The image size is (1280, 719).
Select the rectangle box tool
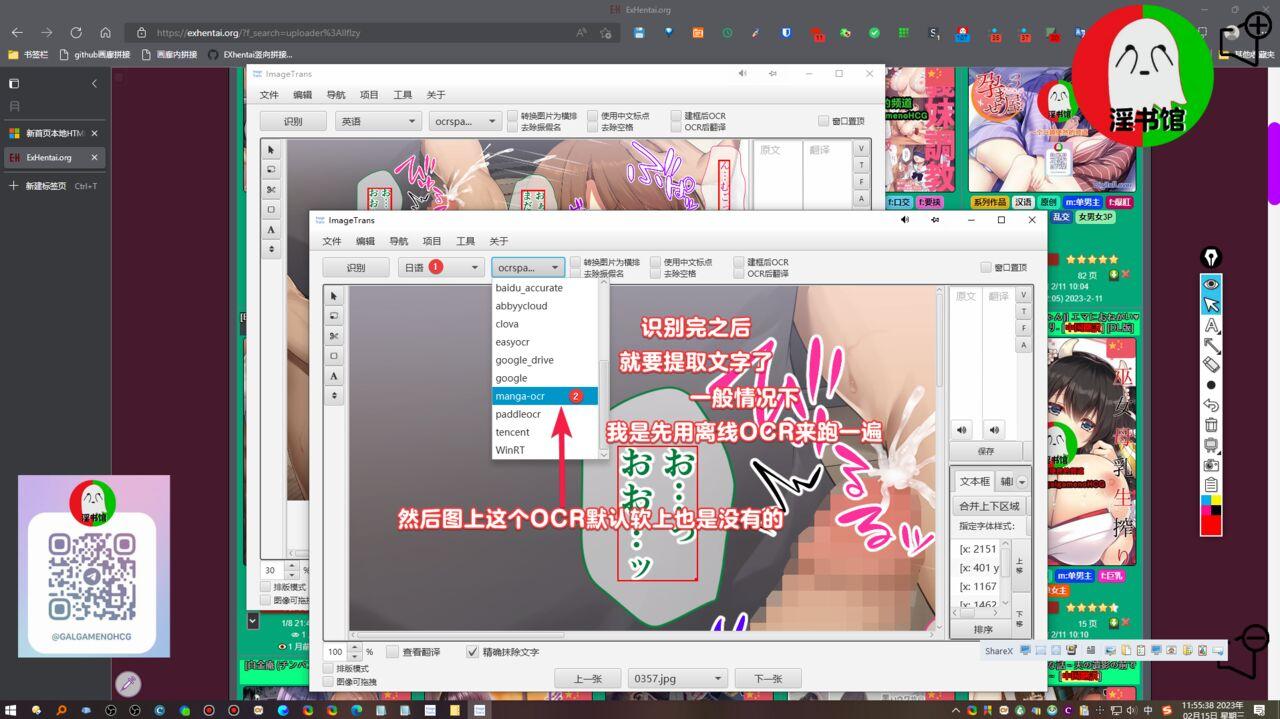click(334, 356)
